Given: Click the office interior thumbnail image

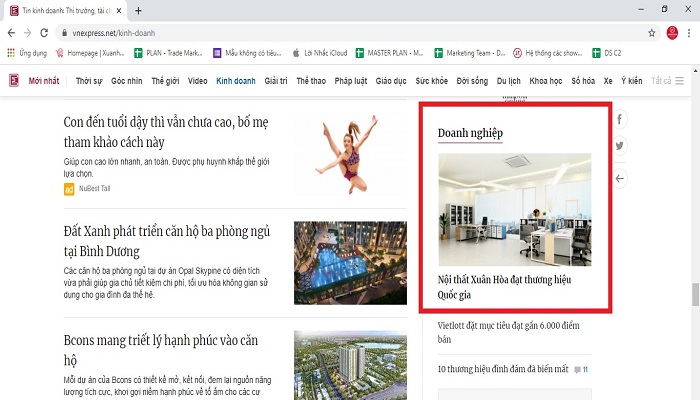Looking at the screenshot, I should point(514,209).
